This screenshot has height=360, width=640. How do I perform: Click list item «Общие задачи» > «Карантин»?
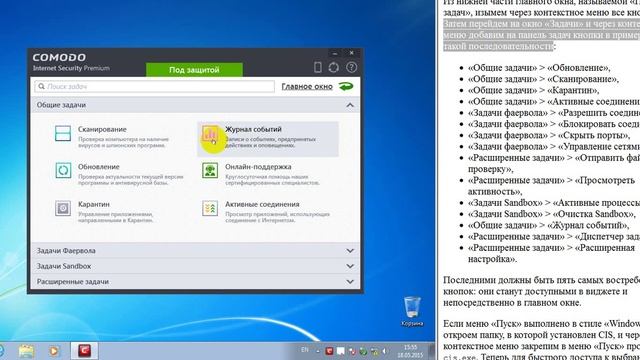(x=534, y=90)
